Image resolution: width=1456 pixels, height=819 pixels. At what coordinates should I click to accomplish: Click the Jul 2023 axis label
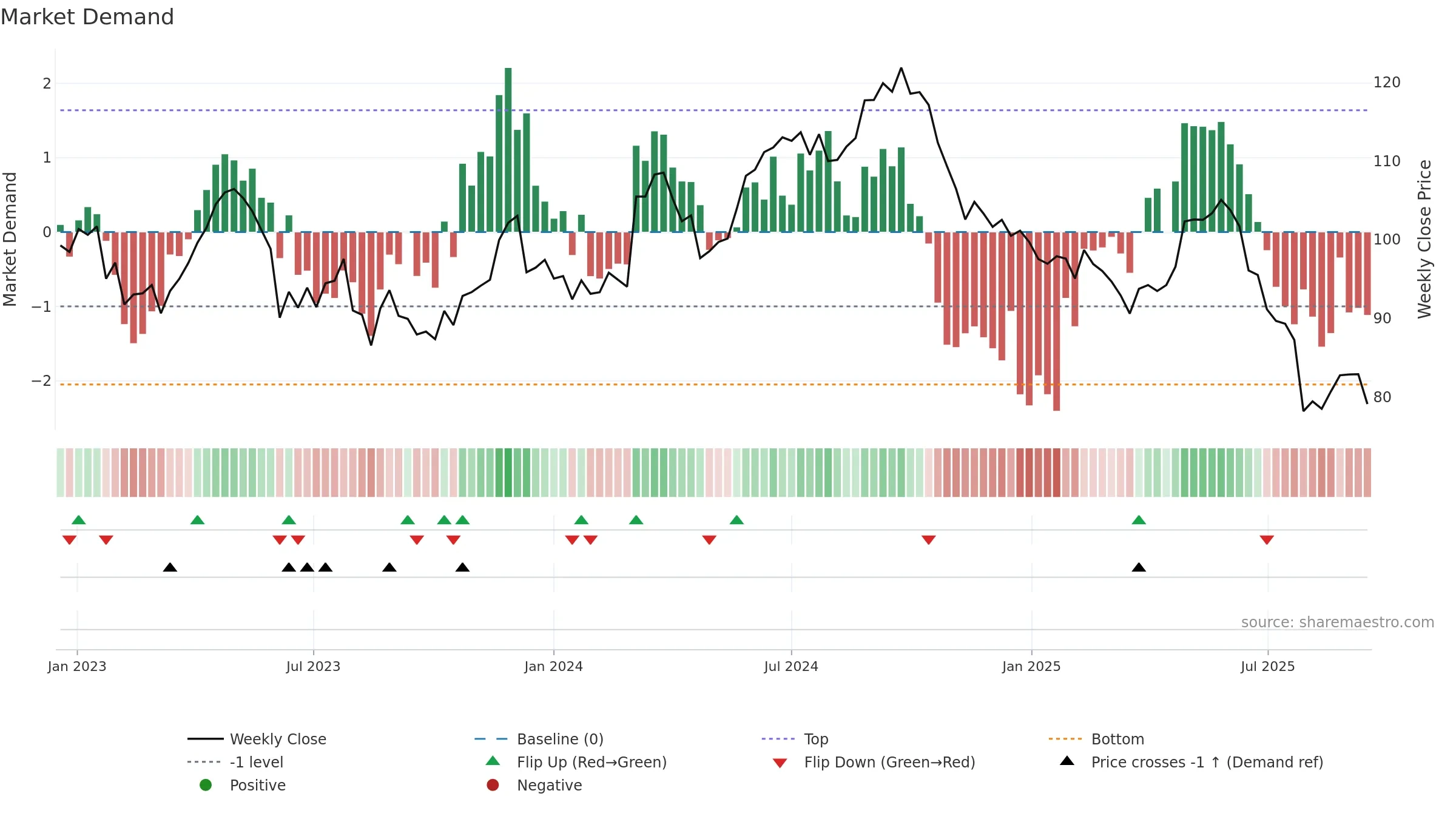[x=313, y=666]
